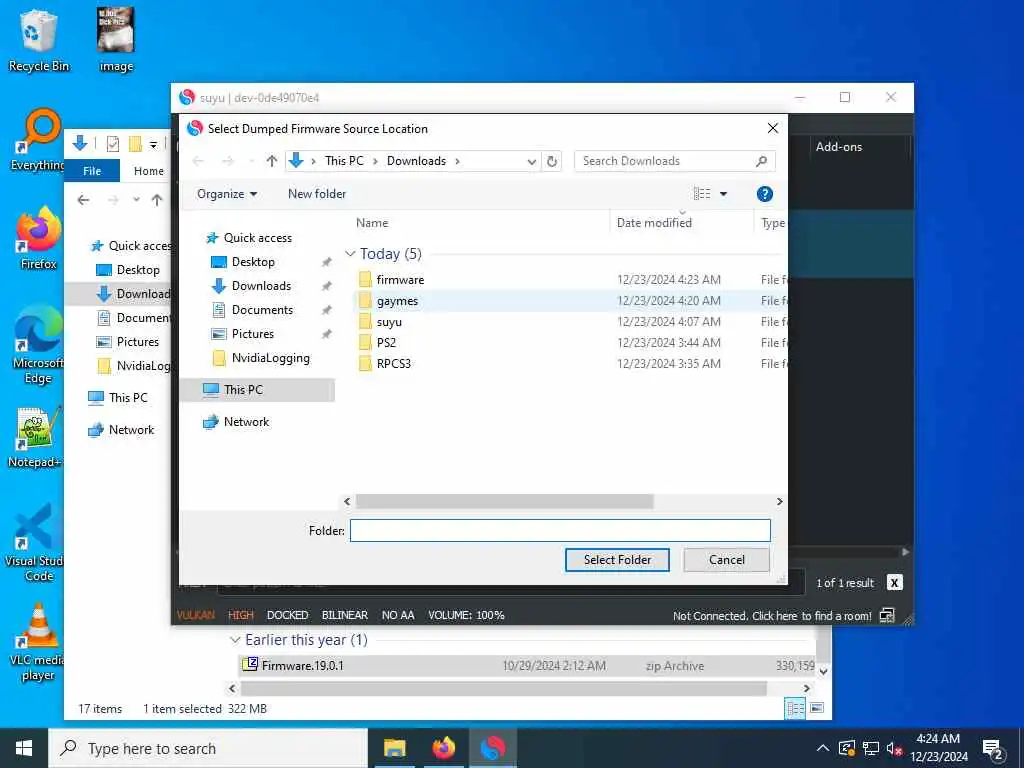Viewport: 1024px width, 768px height.
Task: Sort by Date modified column
Action: (654, 223)
